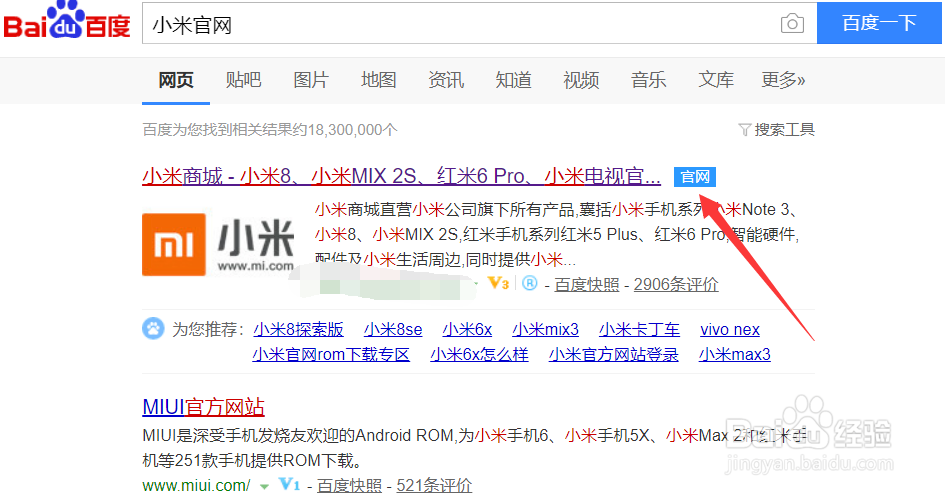The image size is (945, 496).
Task: Open the 2906条评价 reviews link
Action: click(676, 284)
